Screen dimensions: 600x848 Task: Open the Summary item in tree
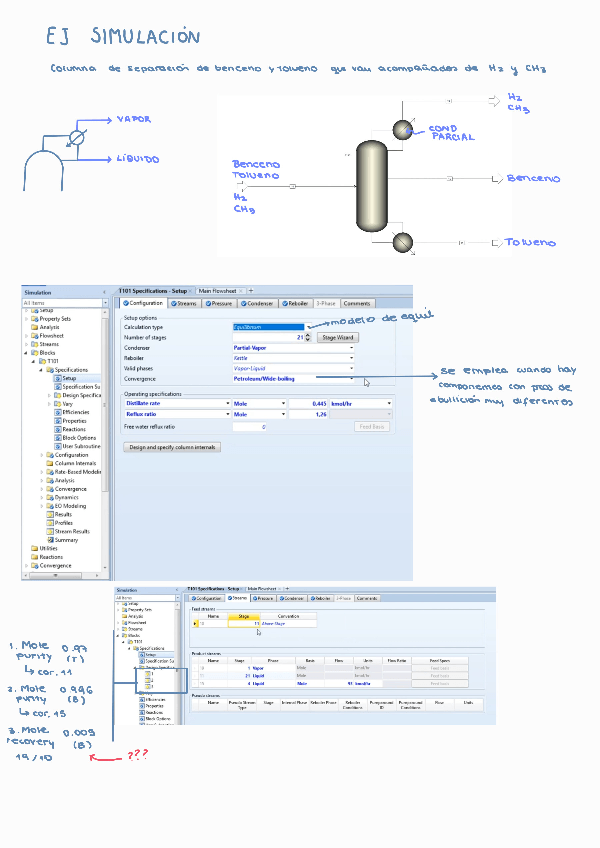click(x=65, y=540)
